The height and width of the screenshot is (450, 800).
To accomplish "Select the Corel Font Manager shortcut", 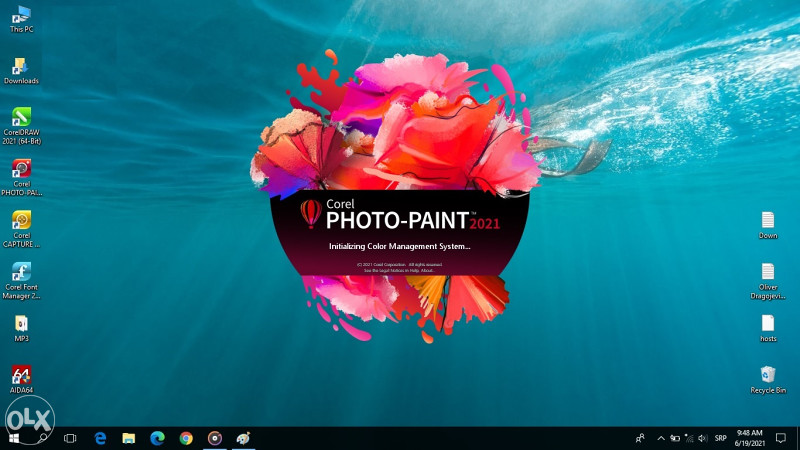I will click(21, 281).
